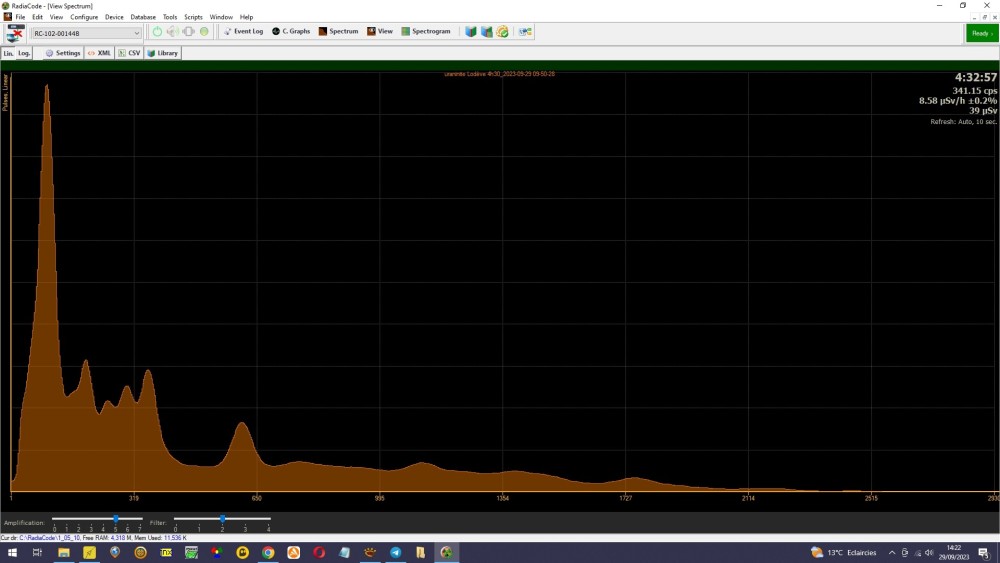Switch the scale to Log. mode
1000x563 pixels.
click(25, 53)
